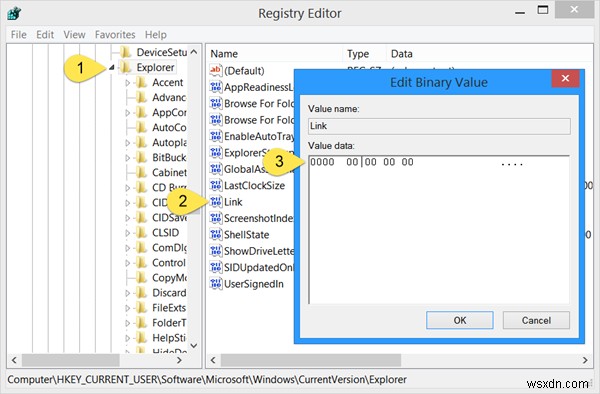Click the Discard folder icon
This screenshot has height=394, width=600.
pos(141,293)
